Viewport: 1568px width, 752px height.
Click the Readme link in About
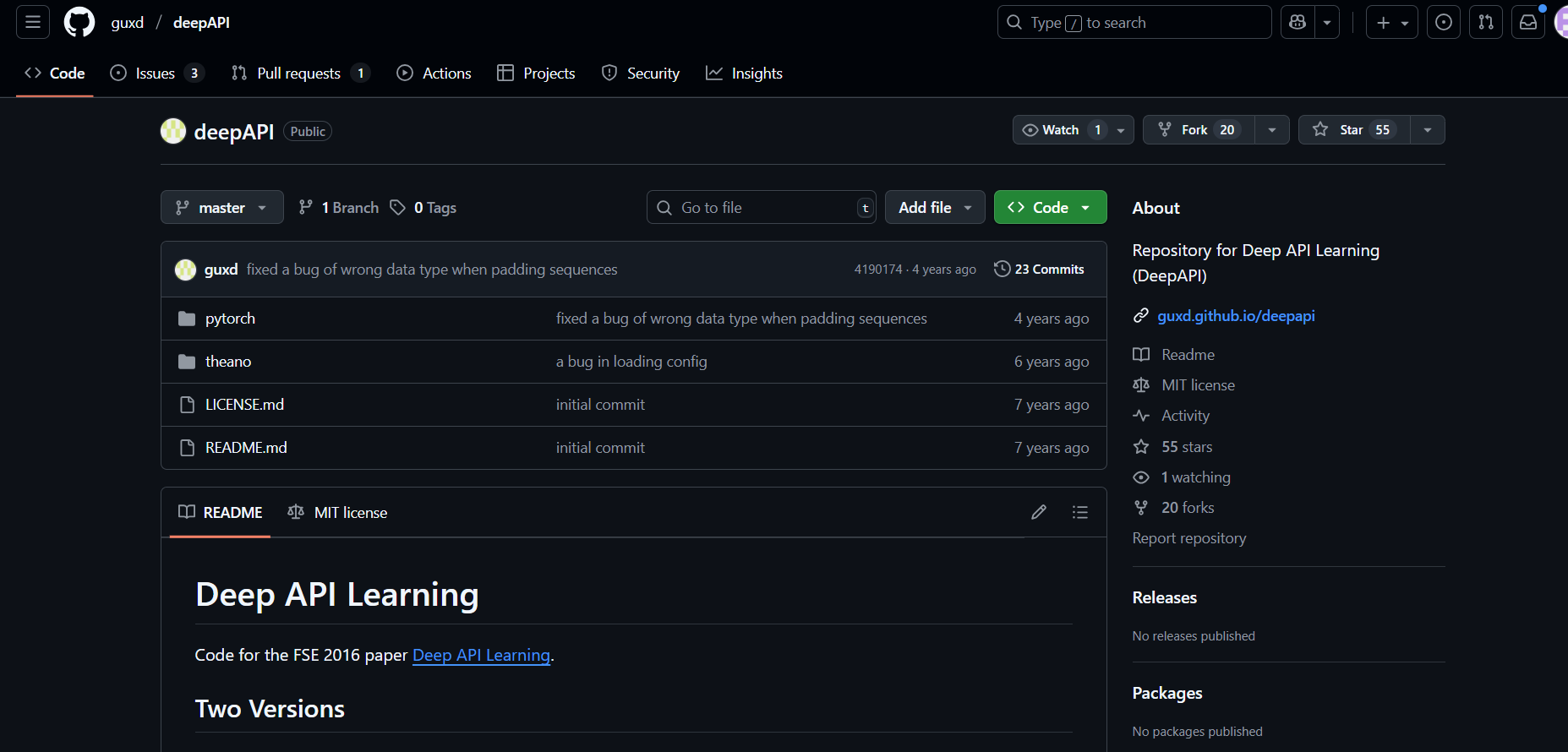pos(1188,355)
